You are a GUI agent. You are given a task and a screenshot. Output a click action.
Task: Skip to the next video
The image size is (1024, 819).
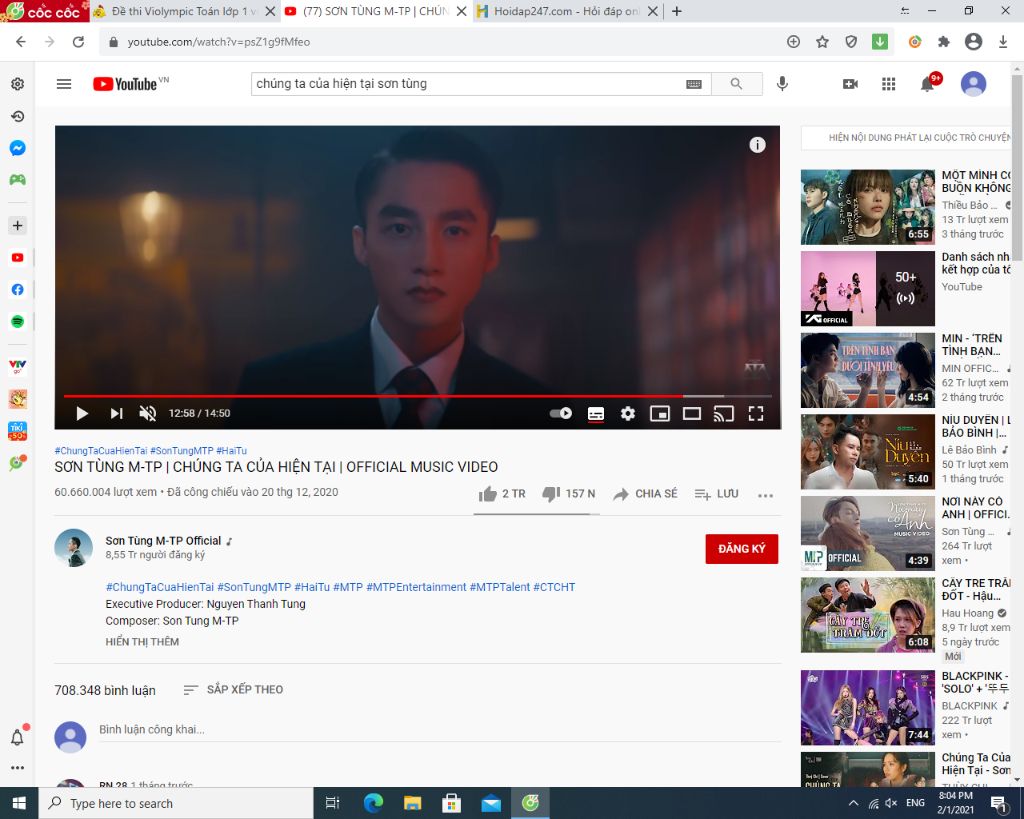[116, 413]
